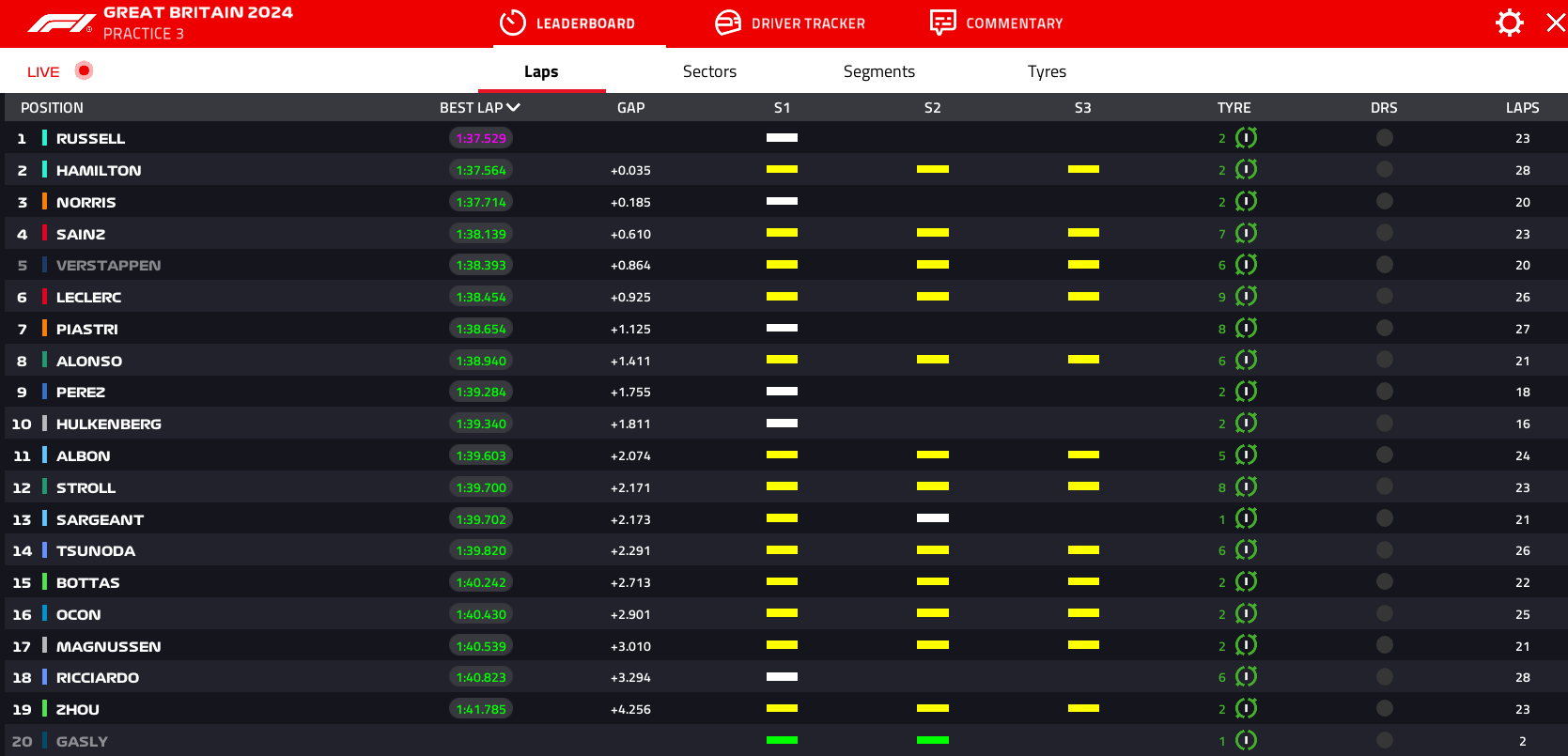Click Verstappen's tyre compound icon
The width and height of the screenshot is (1568, 756).
coord(1246,265)
